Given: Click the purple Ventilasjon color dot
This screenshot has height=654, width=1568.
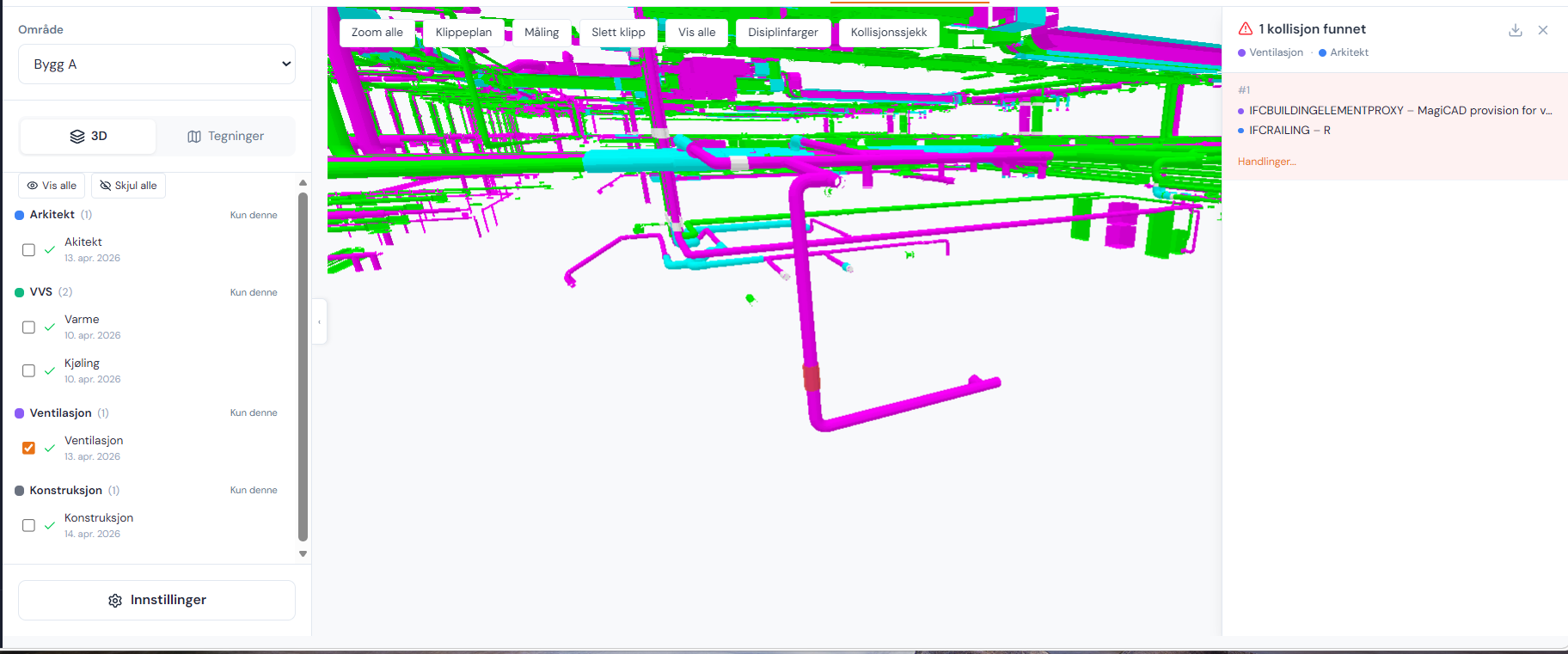Looking at the screenshot, I should (20, 413).
